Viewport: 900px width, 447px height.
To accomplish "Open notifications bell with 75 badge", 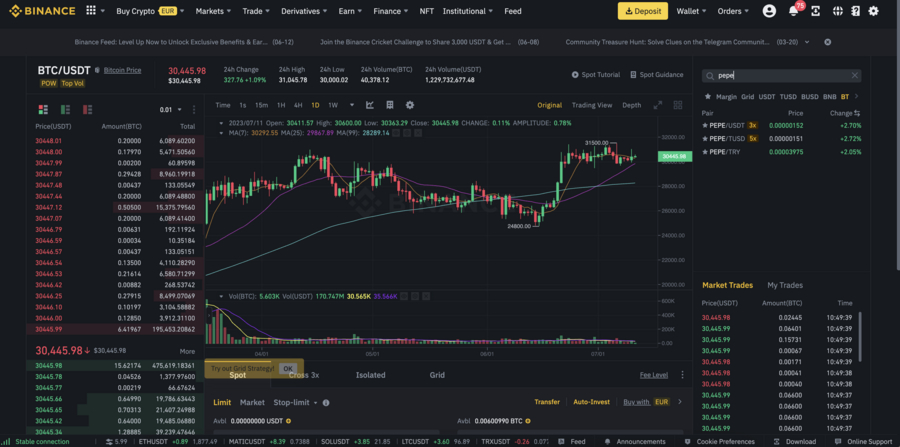I will pyautogui.click(x=793, y=11).
